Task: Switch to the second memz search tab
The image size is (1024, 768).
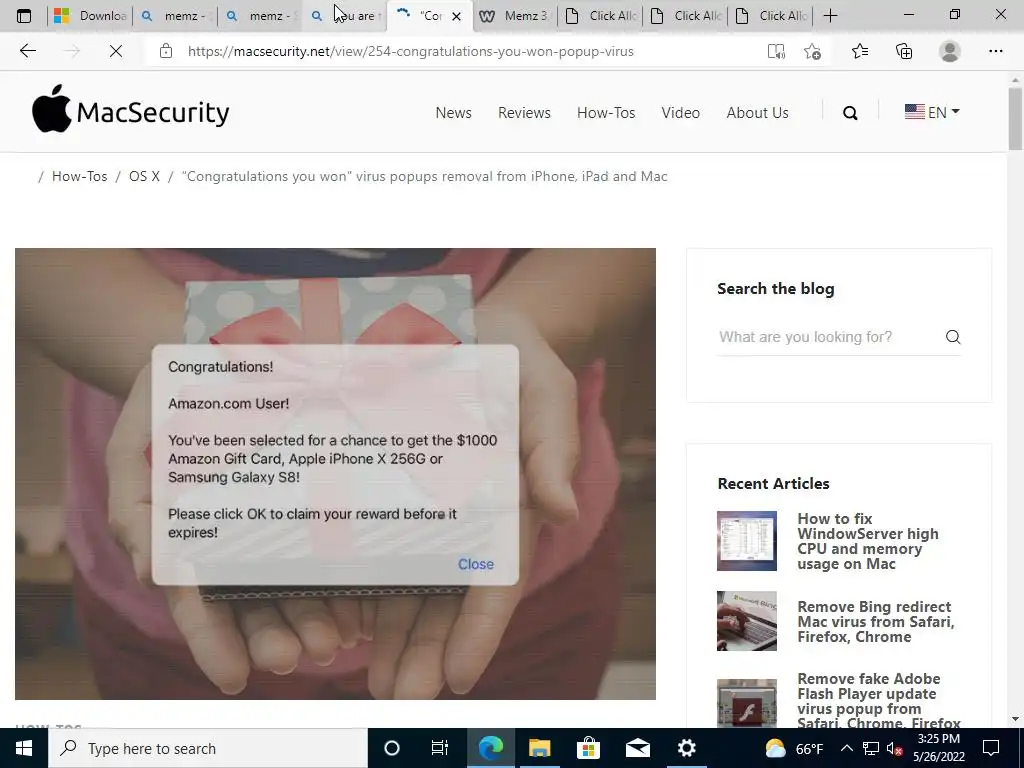Action: coord(260,16)
